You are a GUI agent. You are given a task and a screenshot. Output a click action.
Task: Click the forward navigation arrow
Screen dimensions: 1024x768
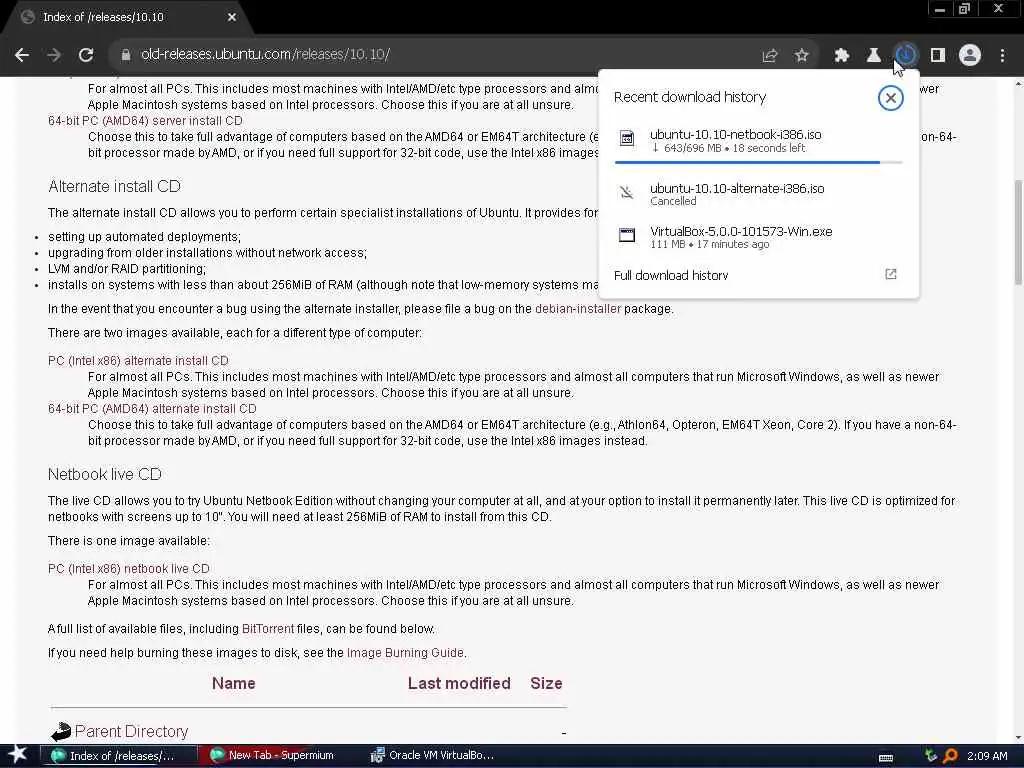[54, 55]
